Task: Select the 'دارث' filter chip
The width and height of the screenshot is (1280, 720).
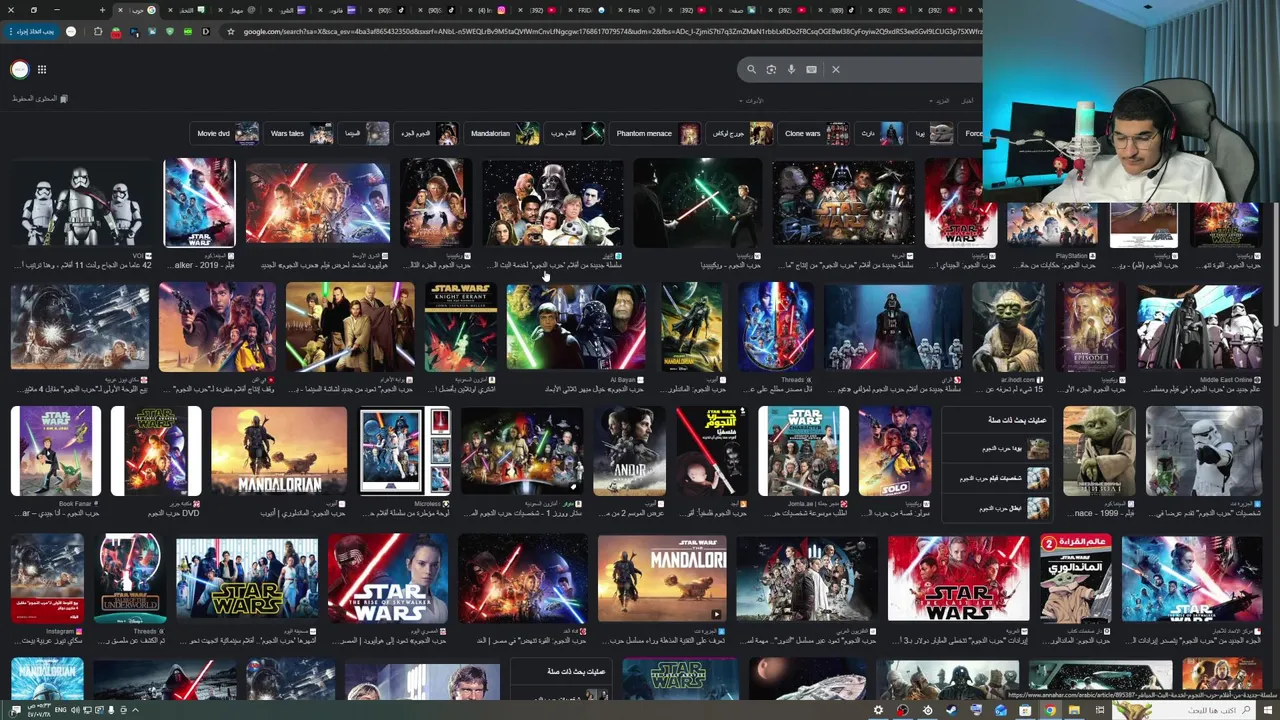Action: [x=880, y=133]
